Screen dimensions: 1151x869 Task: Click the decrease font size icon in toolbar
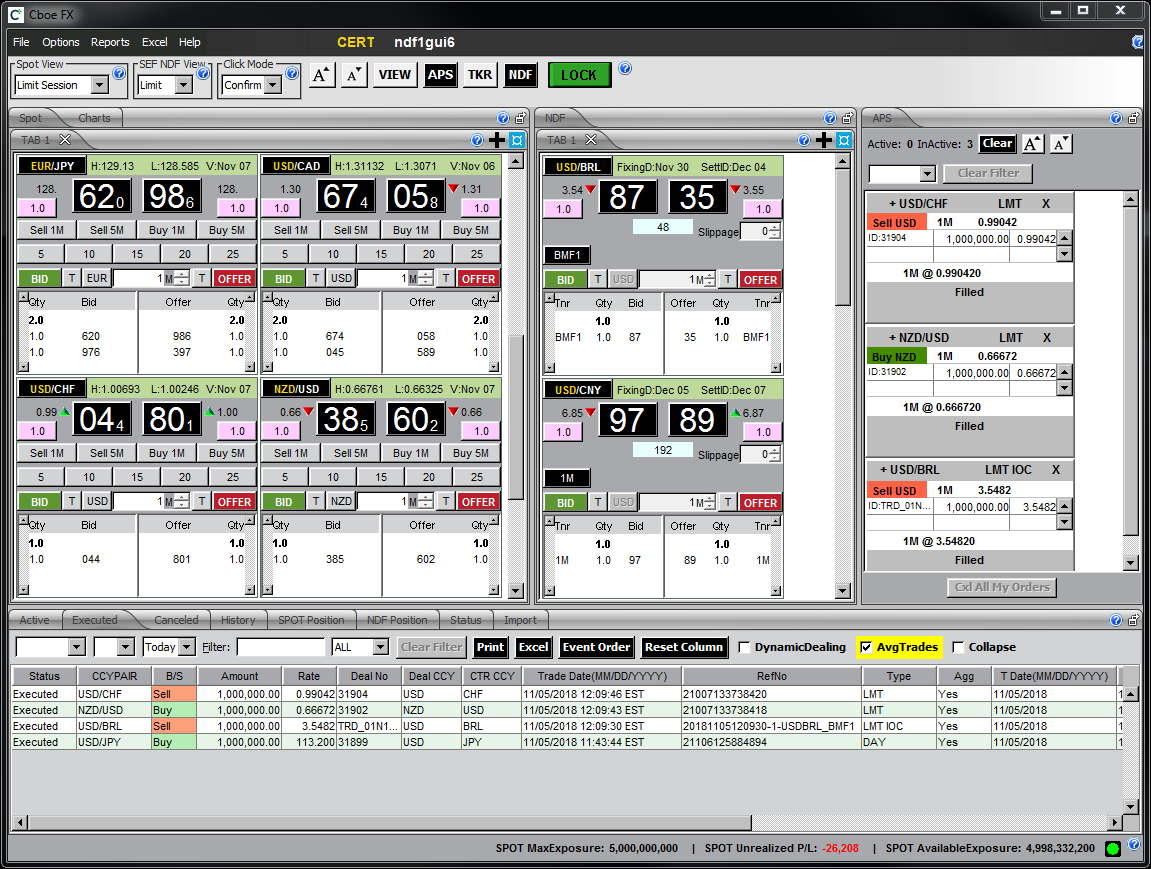(354, 75)
